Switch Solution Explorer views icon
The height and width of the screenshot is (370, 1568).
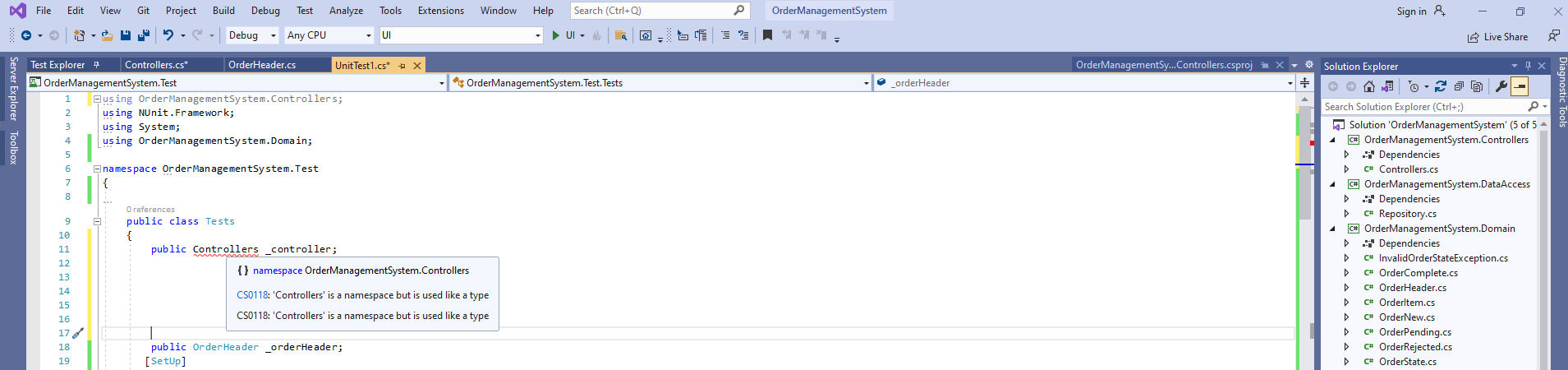click(x=1387, y=86)
